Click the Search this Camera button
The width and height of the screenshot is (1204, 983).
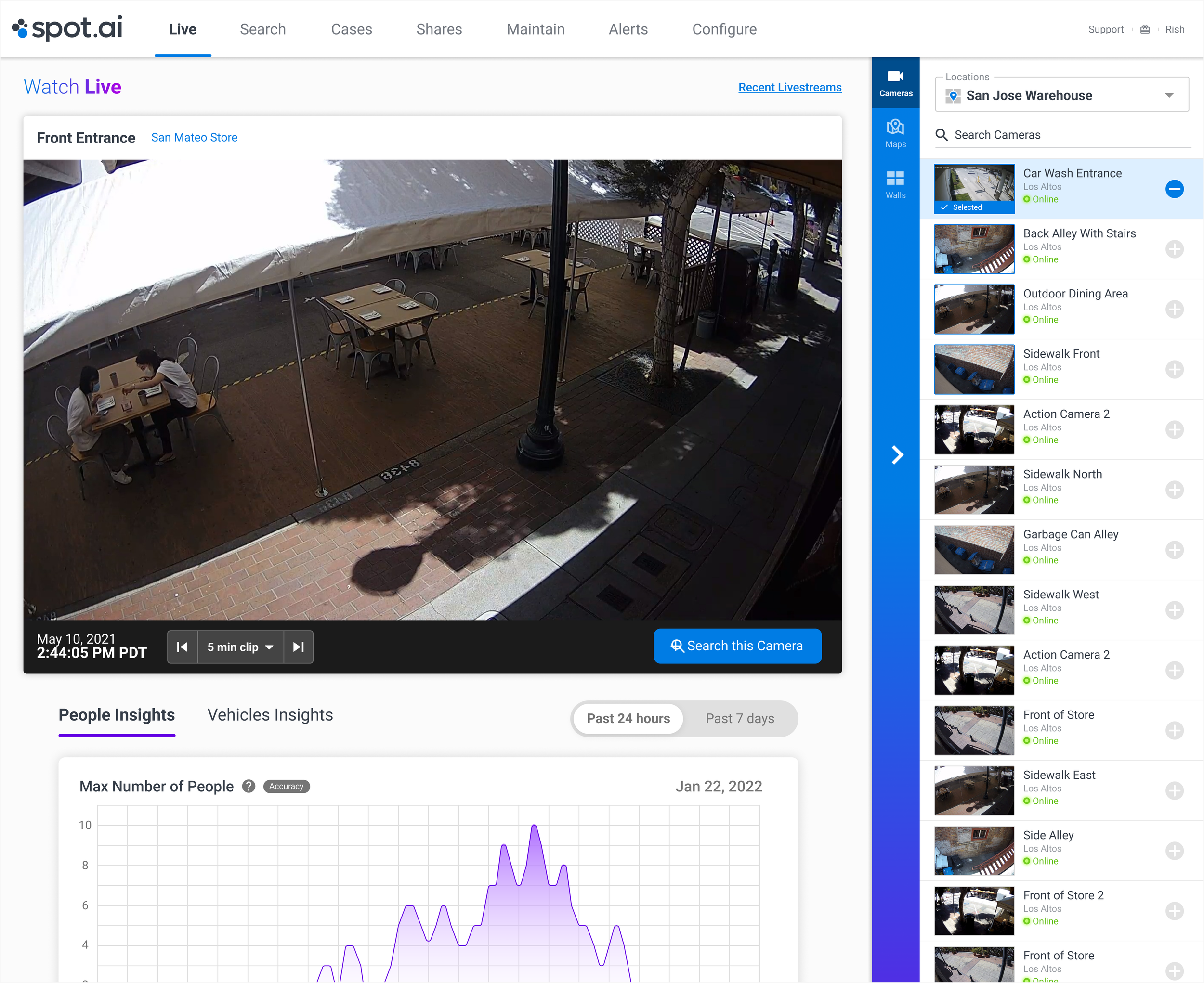pyautogui.click(x=737, y=646)
